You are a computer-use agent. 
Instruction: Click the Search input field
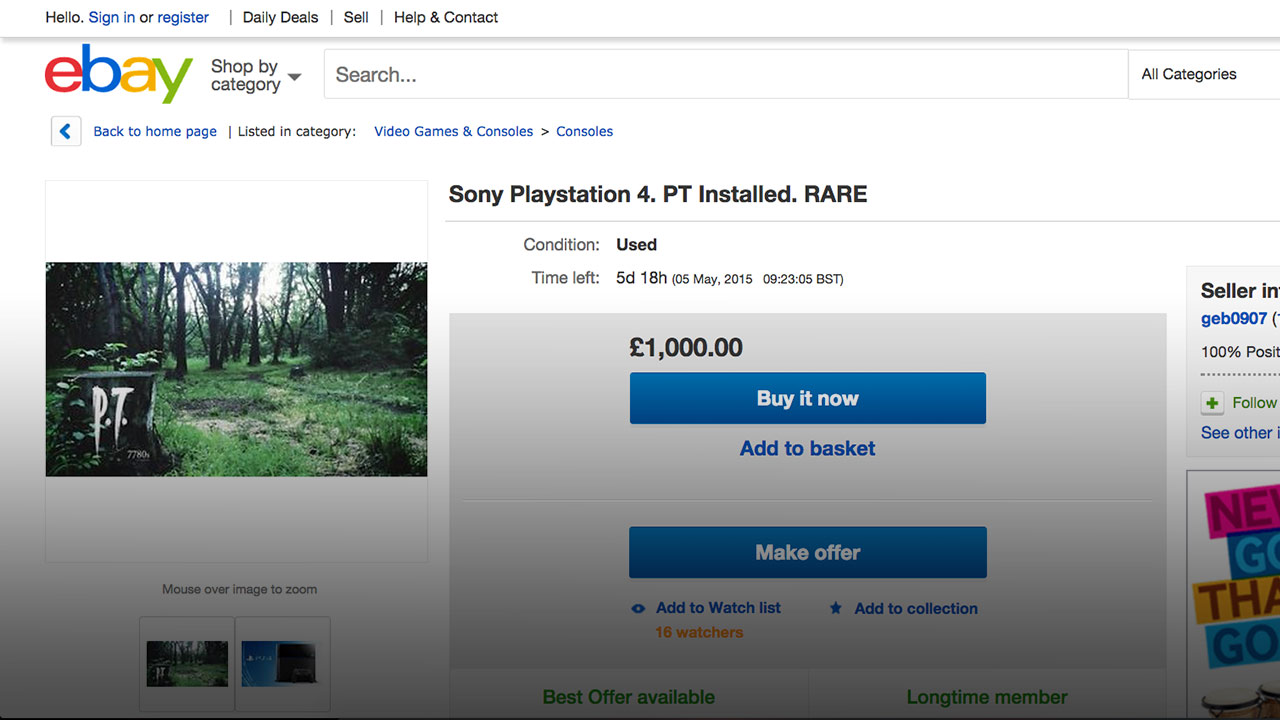726,74
